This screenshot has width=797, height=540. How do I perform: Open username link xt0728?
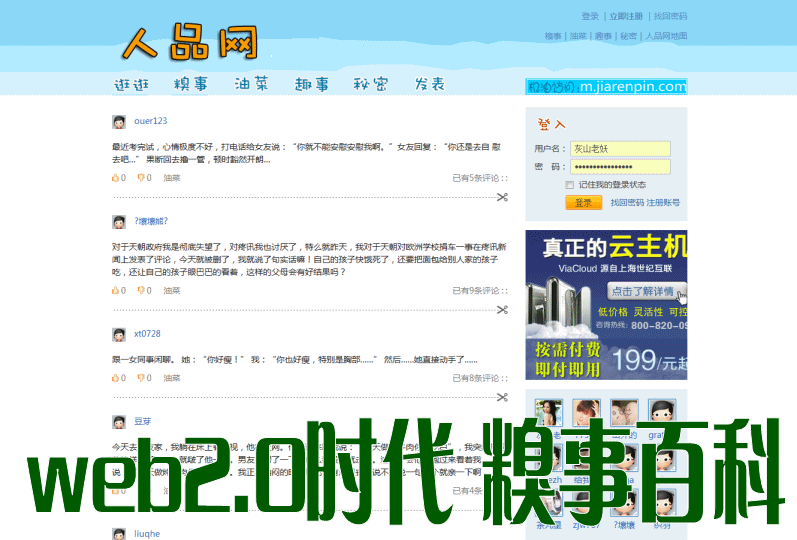(x=147, y=334)
